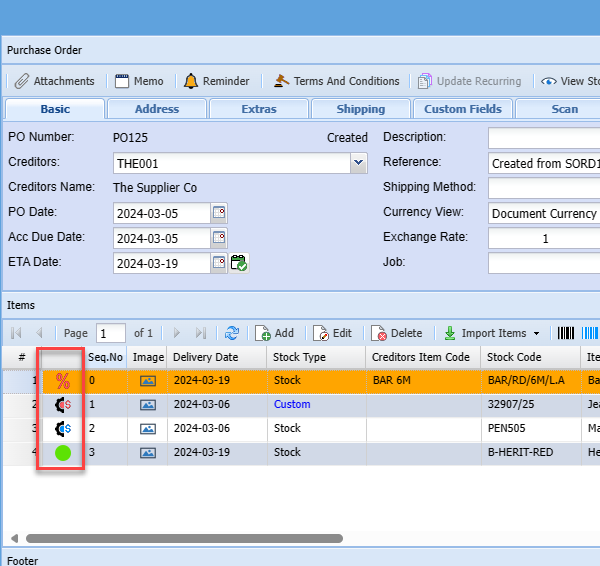This screenshot has width=600, height=566.
Task: Open the Acc Due Date calendar picker
Action: point(219,238)
